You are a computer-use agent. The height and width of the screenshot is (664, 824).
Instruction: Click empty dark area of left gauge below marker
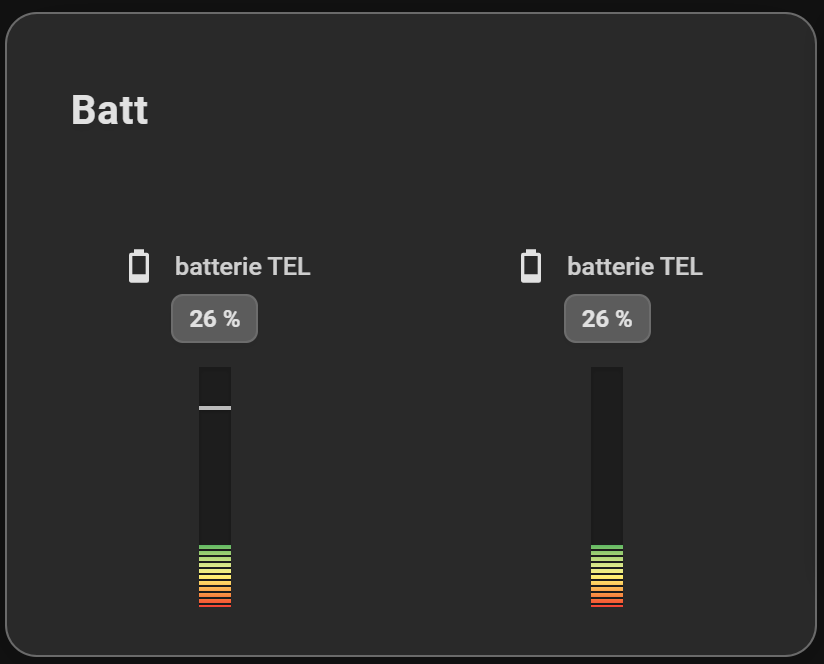click(x=215, y=477)
